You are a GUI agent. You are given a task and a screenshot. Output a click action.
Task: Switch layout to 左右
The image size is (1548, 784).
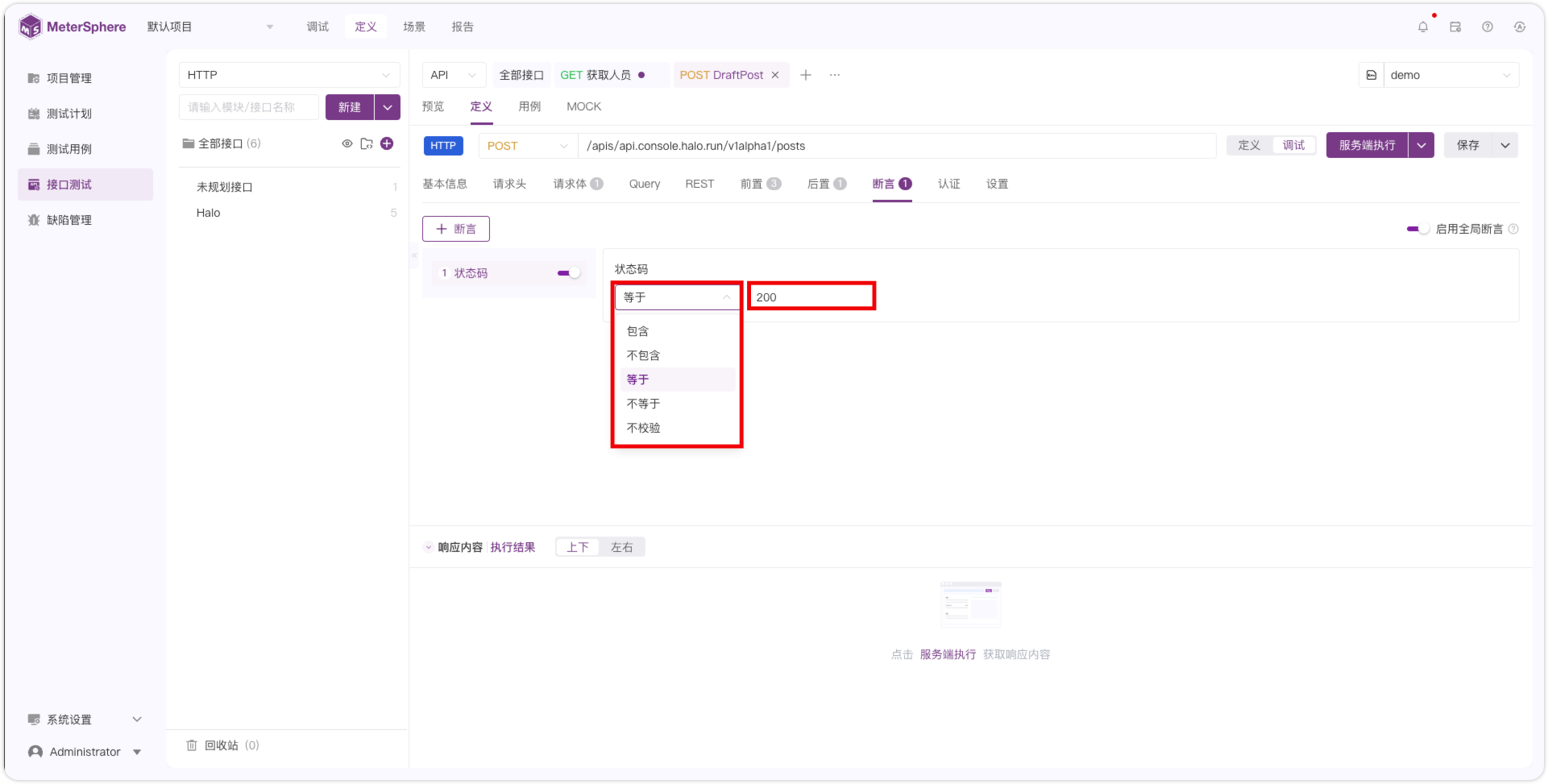622,547
